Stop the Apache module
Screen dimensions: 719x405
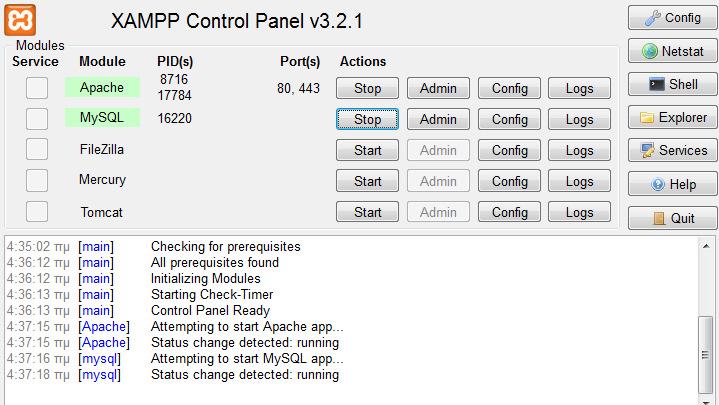(367, 88)
